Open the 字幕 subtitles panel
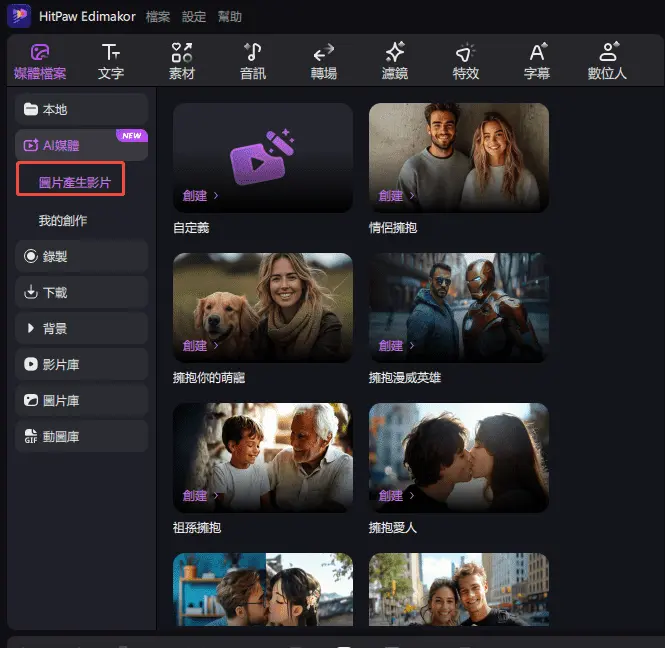 [x=537, y=61]
